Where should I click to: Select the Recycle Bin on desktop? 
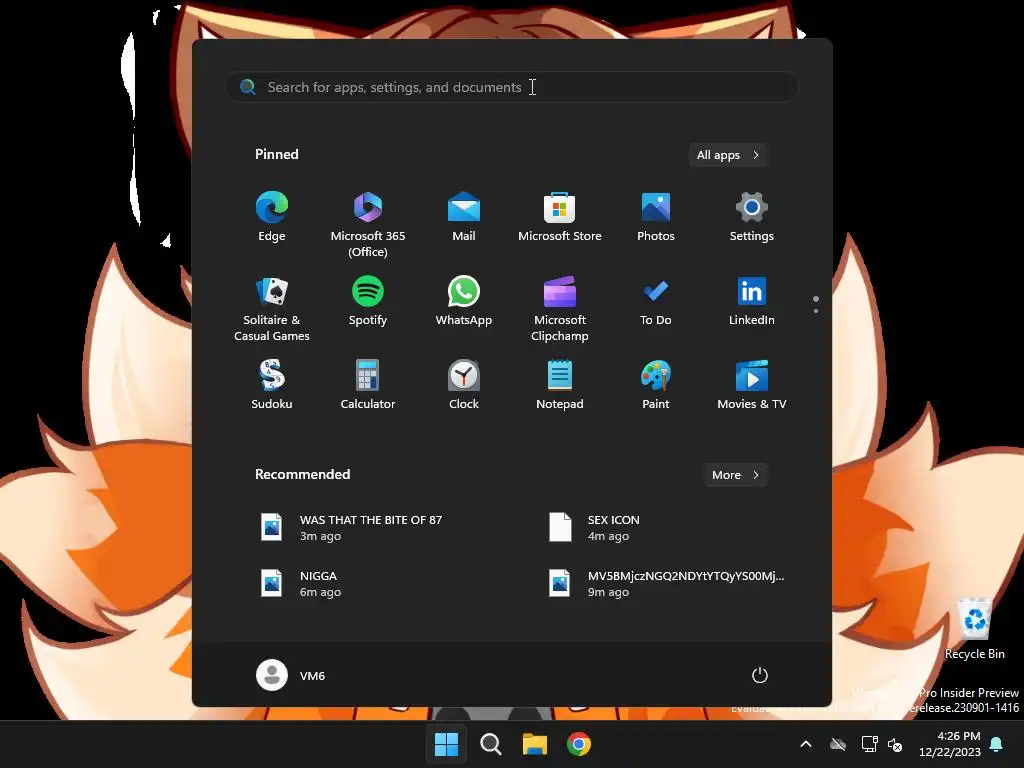pyautogui.click(x=974, y=630)
